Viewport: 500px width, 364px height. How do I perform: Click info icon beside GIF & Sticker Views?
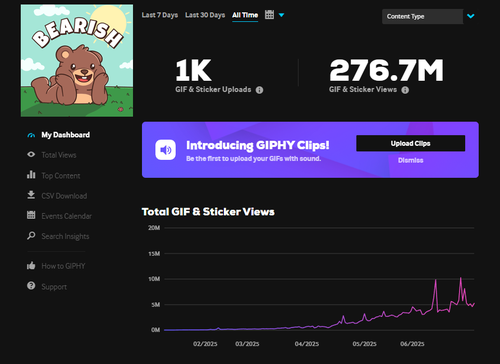(405, 90)
